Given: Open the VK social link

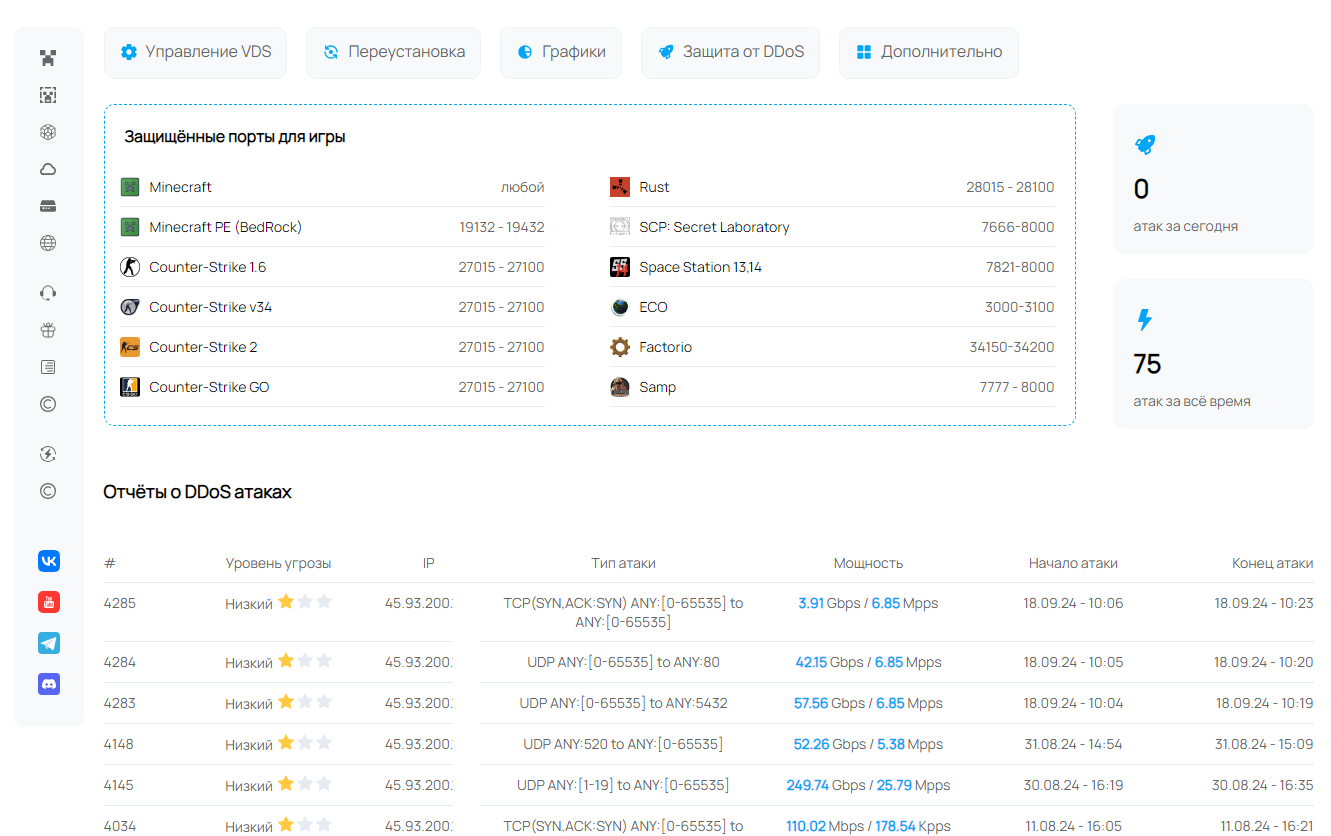Looking at the screenshot, I should pos(49,561).
